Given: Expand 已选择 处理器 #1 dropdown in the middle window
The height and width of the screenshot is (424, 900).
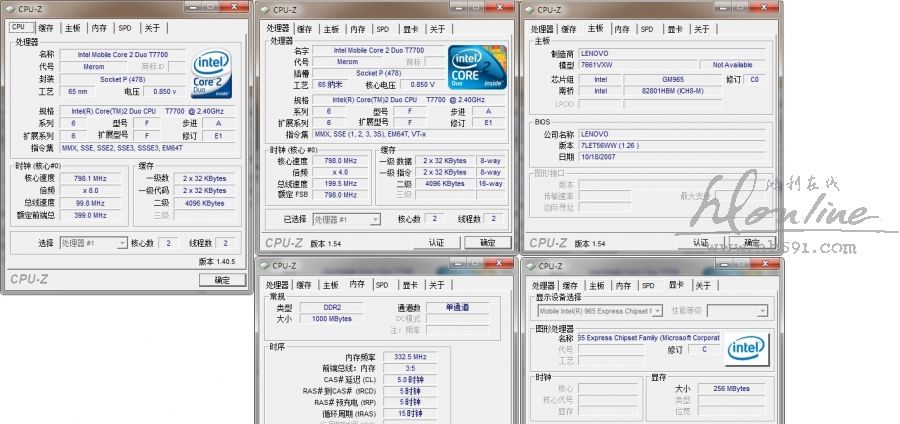Looking at the screenshot, I should (x=346, y=219).
